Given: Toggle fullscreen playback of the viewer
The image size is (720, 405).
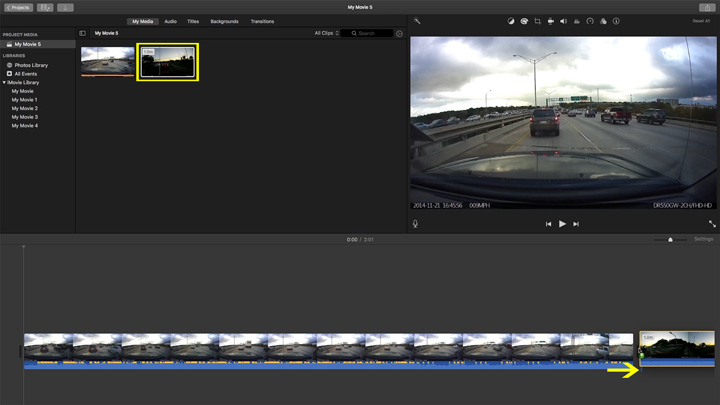Looking at the screenshot, I should tap(712, 224).
